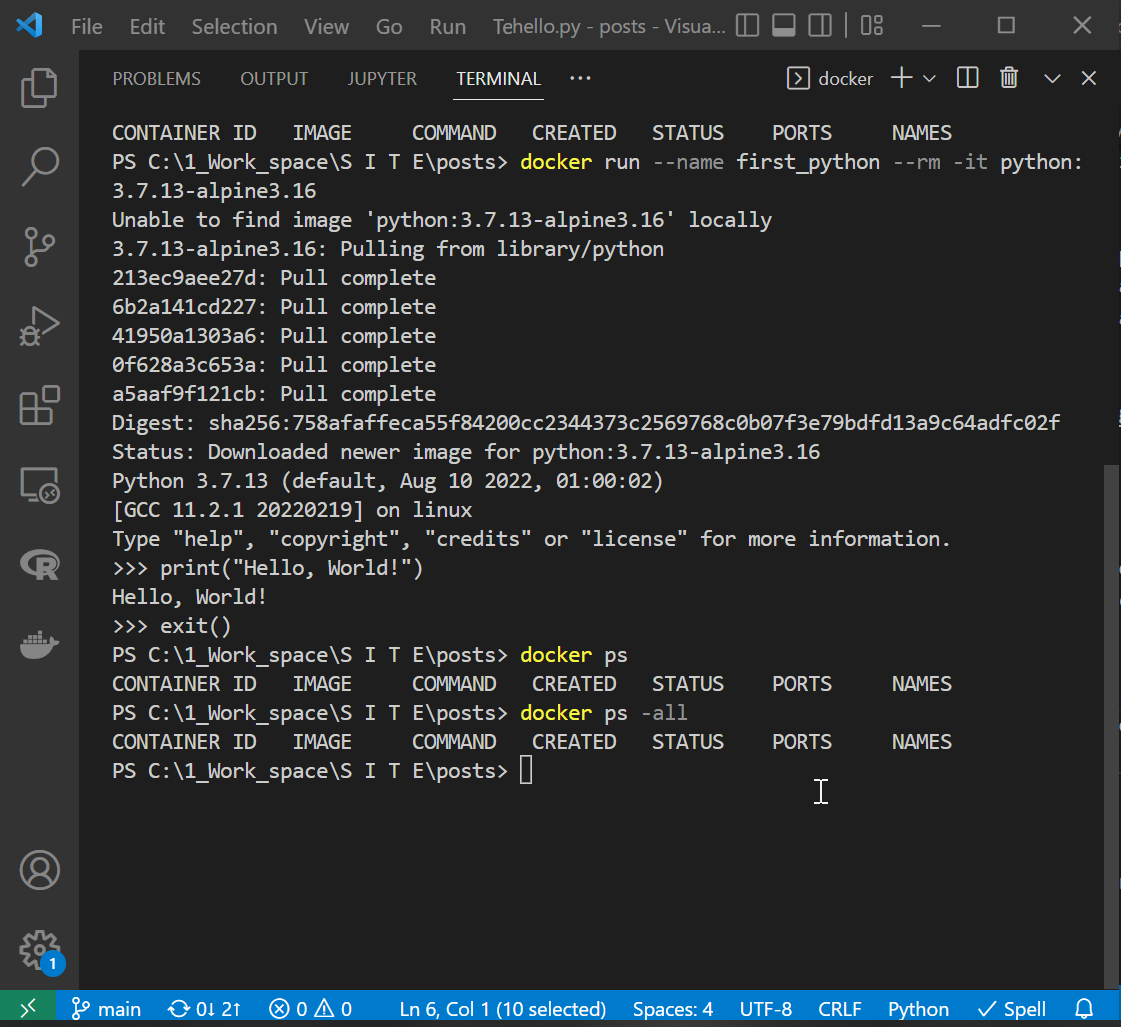The height and width of the screenshot is (1027, 1121).
Task: Change indentation Spaces: 4
Action: coord(673,1008)
